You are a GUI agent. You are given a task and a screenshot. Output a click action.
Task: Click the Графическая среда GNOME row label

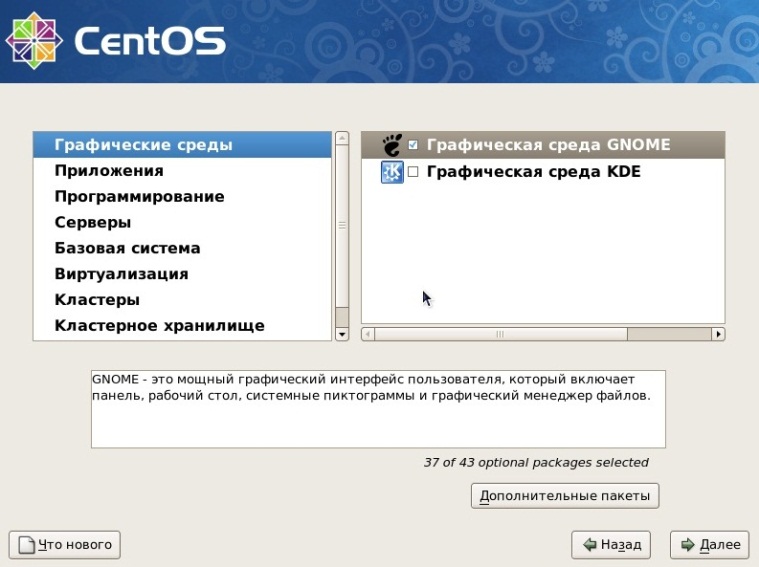[548, 145]
